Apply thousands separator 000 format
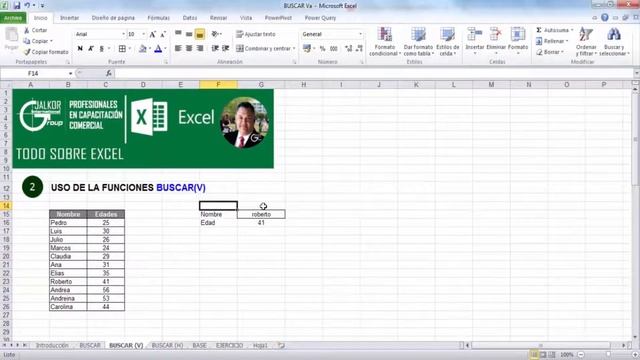Image resolution: width=640 pixels, height=360 pixels. tap(333, 49)
